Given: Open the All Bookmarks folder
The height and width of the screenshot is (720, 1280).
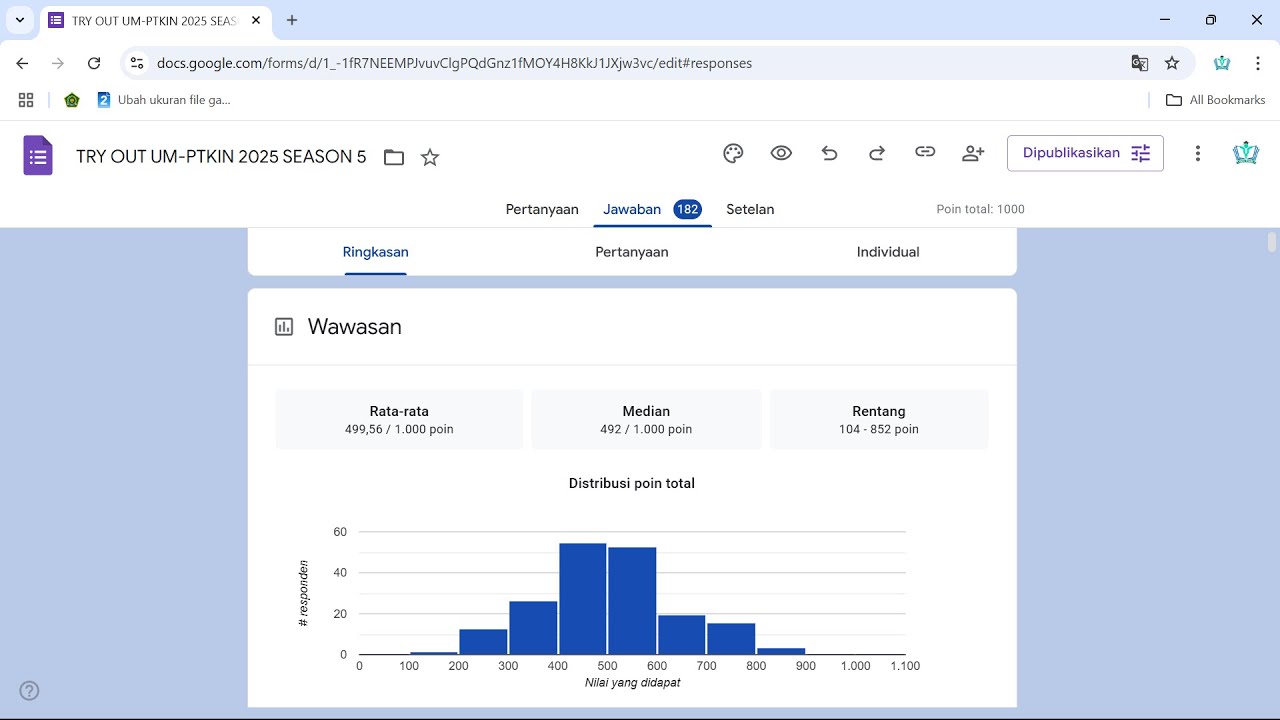Looking at the screenshot, I should point(1216,100).
